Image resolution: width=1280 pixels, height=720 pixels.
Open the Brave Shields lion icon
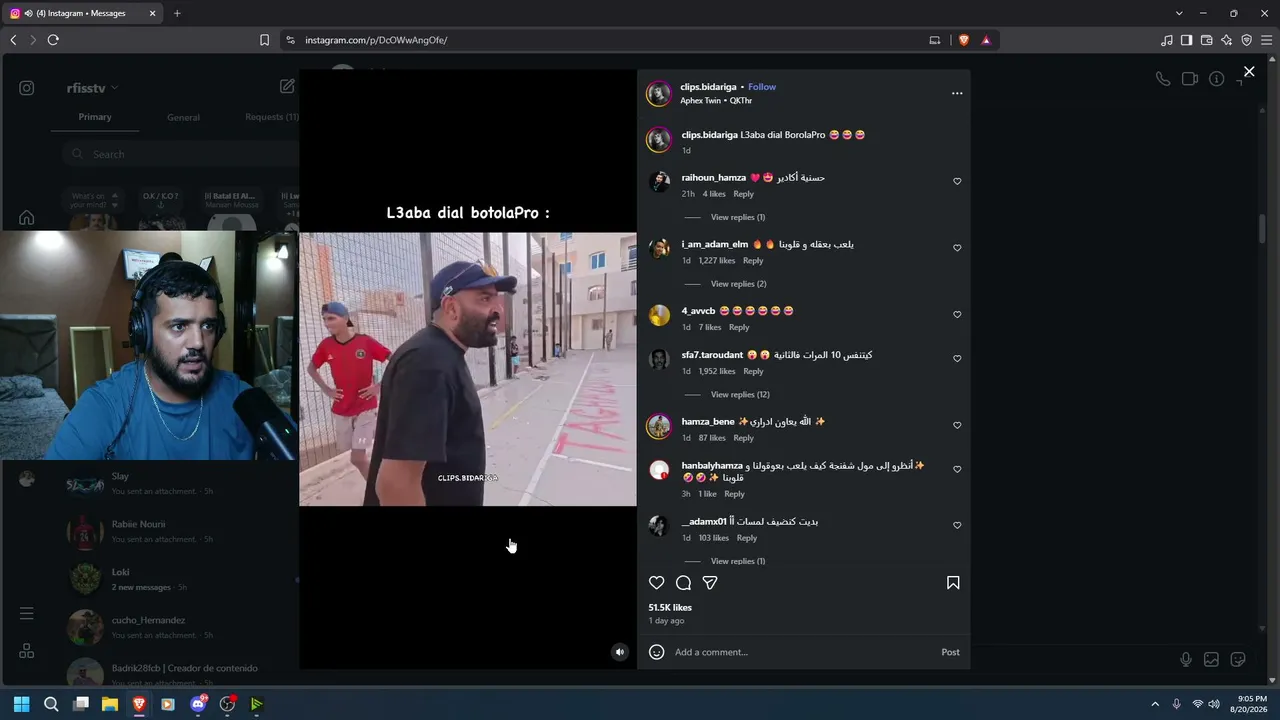point(964,40)
